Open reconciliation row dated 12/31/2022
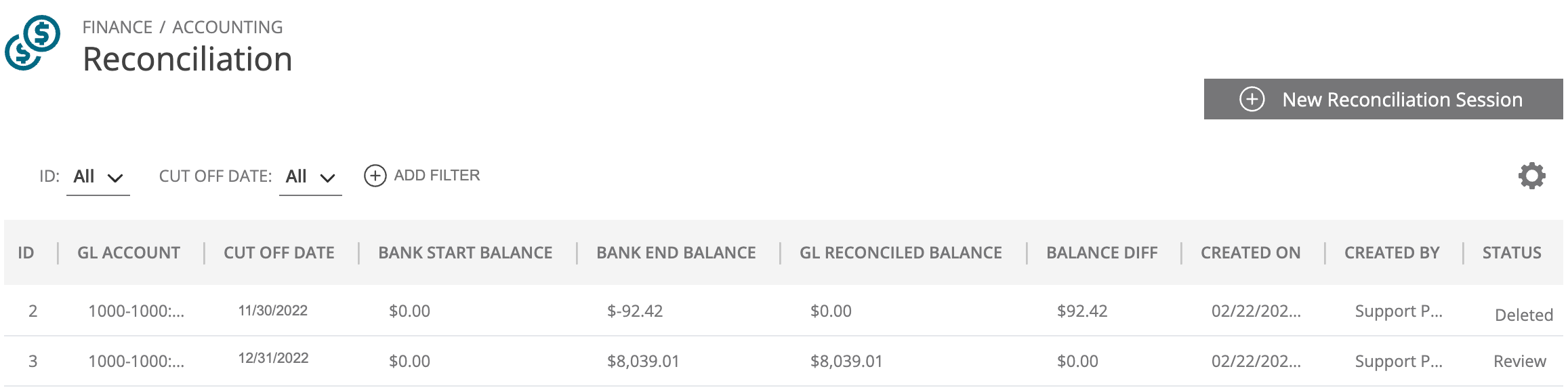The width and height of the screenshot is (1568, 388). [783, 361]
